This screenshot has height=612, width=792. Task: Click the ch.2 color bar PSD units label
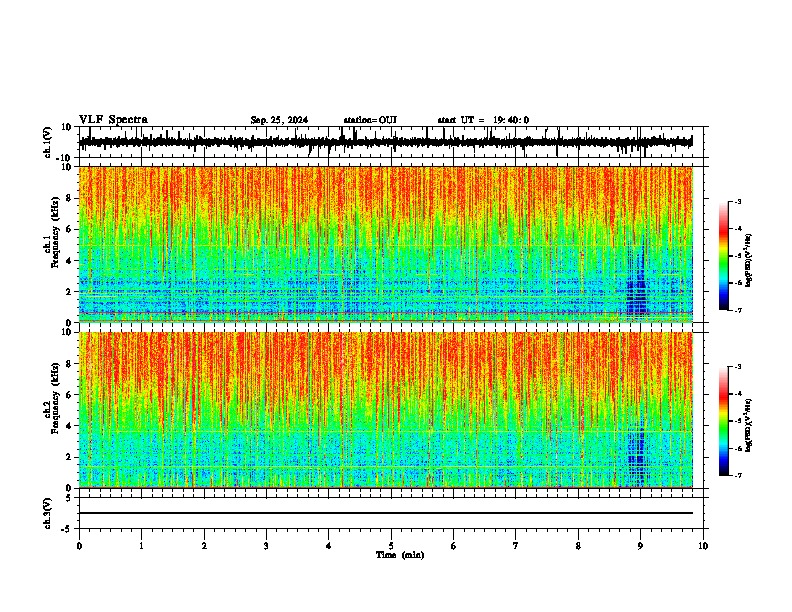click(749, 425)
